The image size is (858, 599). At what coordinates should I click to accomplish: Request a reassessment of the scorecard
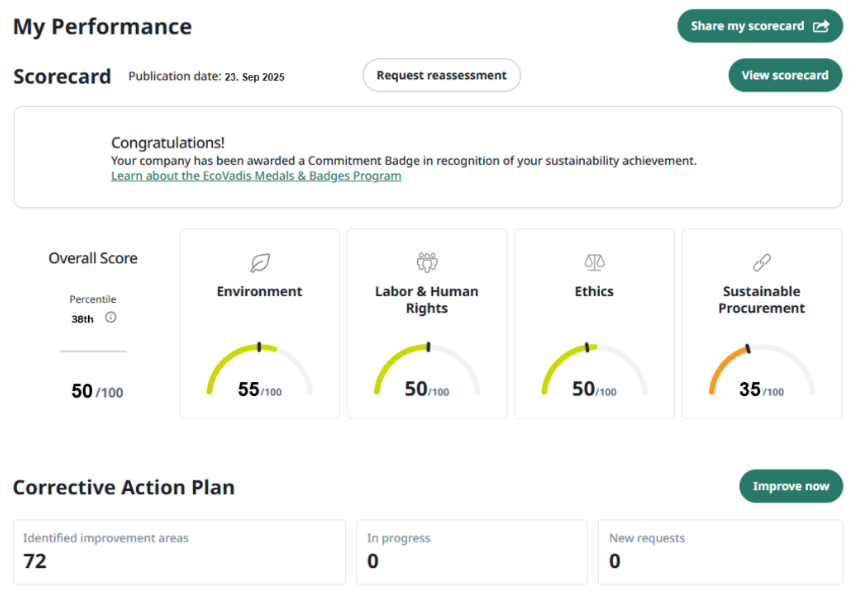point(441,75)
